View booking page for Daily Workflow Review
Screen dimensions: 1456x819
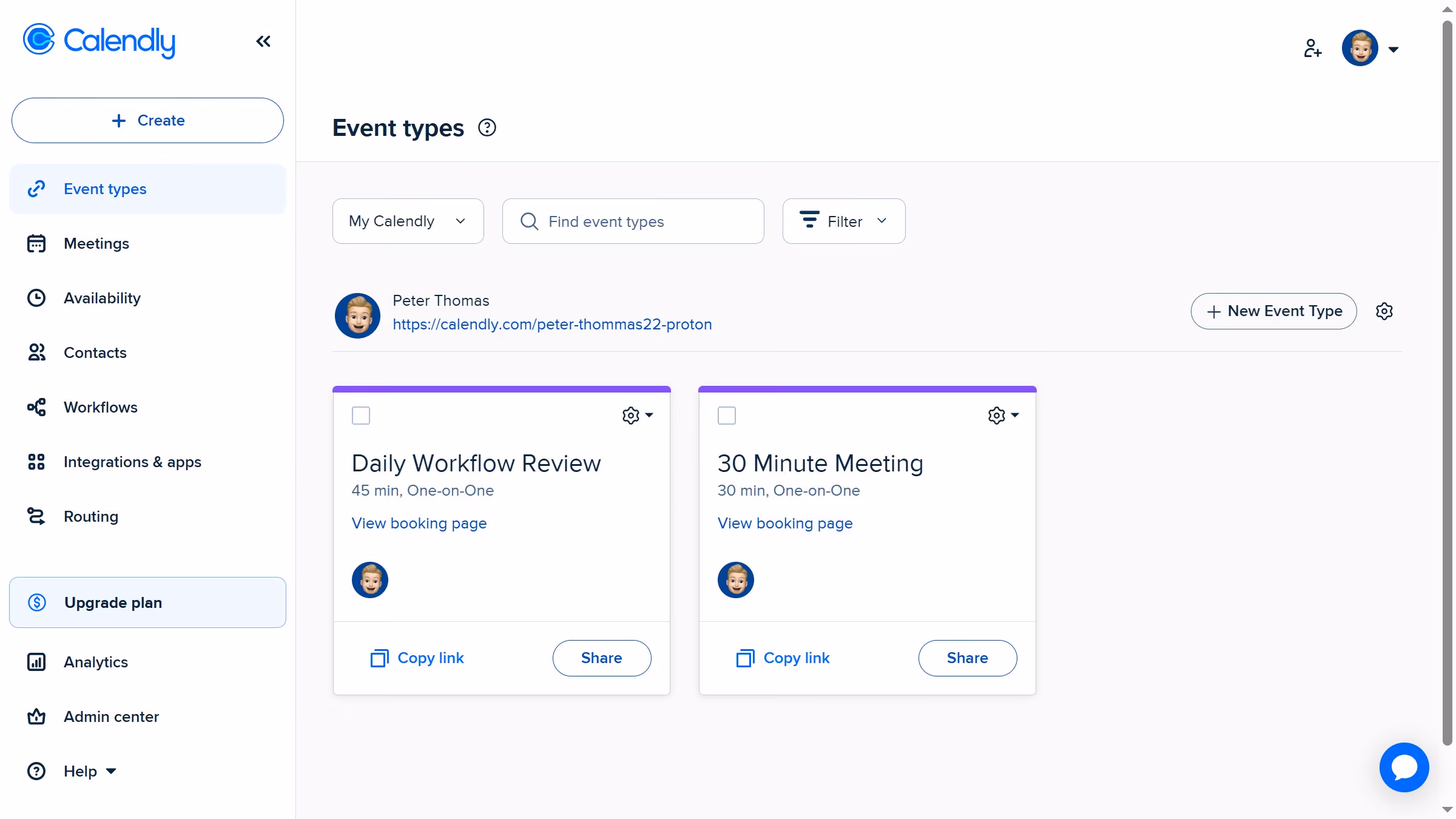point(419,523)
